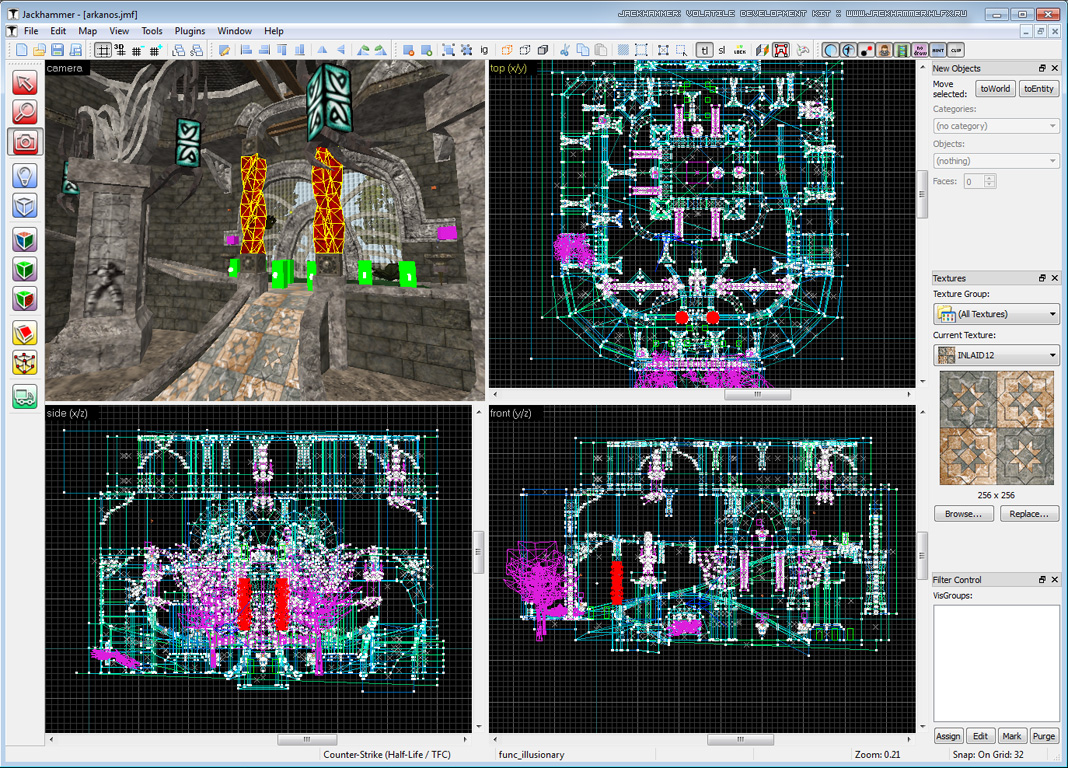Open the Current Texture INLAID12 dropdown
Image resolution: width=1068 pixels, height=768 pixels.
click(x=996, y=355)
